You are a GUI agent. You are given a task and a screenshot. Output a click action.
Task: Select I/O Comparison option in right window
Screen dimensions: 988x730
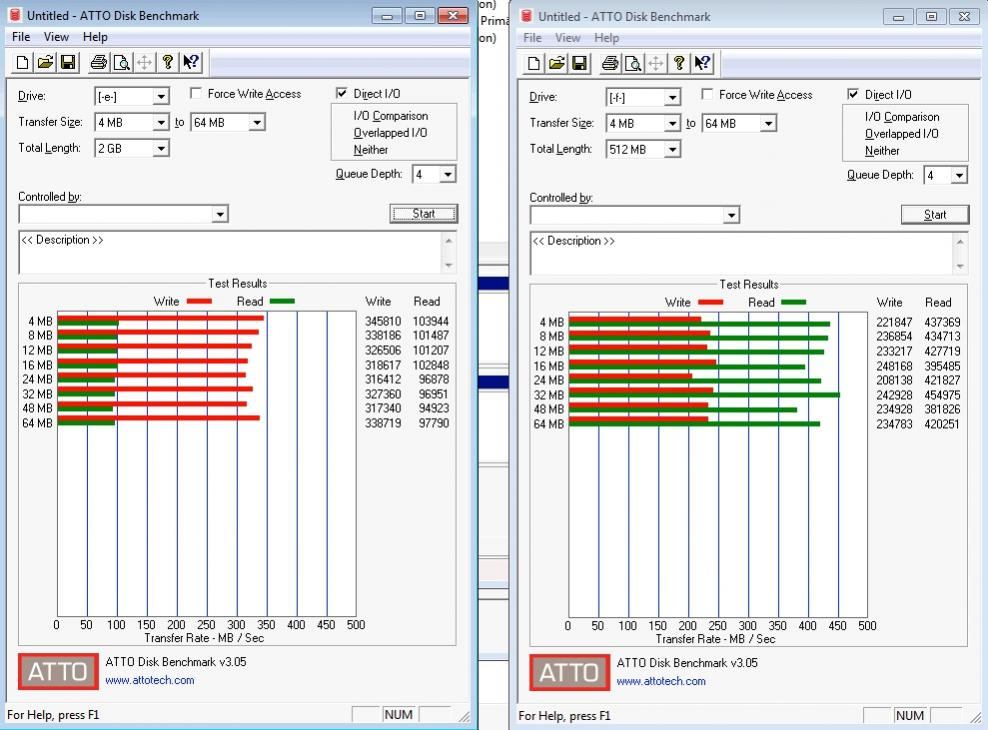click(x=902, y=117)
